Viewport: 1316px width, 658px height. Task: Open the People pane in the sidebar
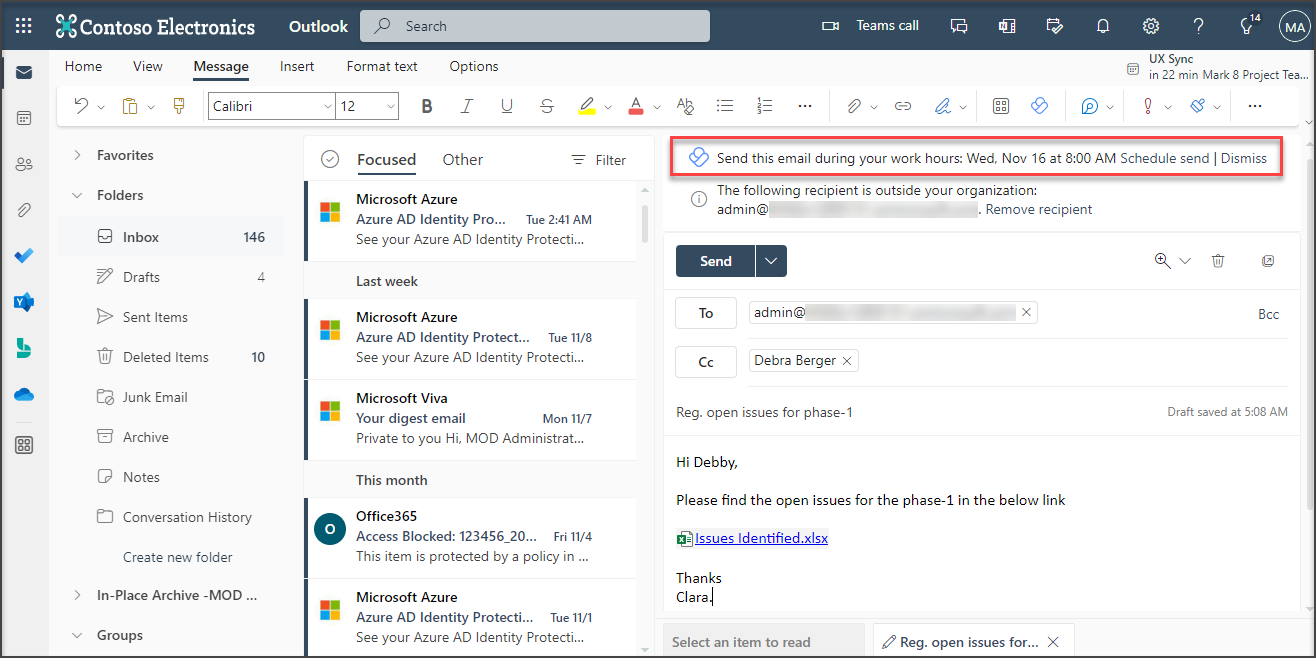point(23,163)
